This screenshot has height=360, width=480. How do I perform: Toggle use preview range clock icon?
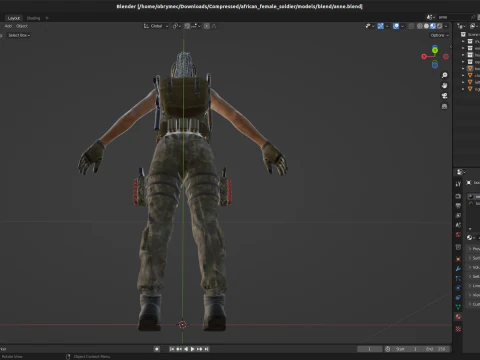388,349
